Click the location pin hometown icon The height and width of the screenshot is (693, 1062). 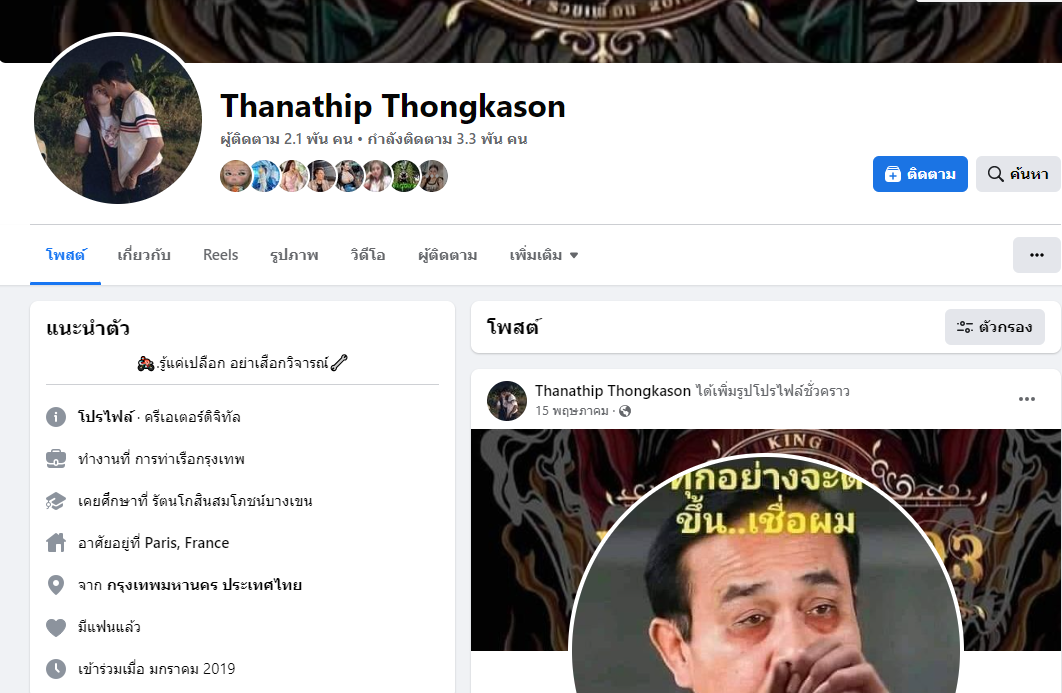coord(56,585)
